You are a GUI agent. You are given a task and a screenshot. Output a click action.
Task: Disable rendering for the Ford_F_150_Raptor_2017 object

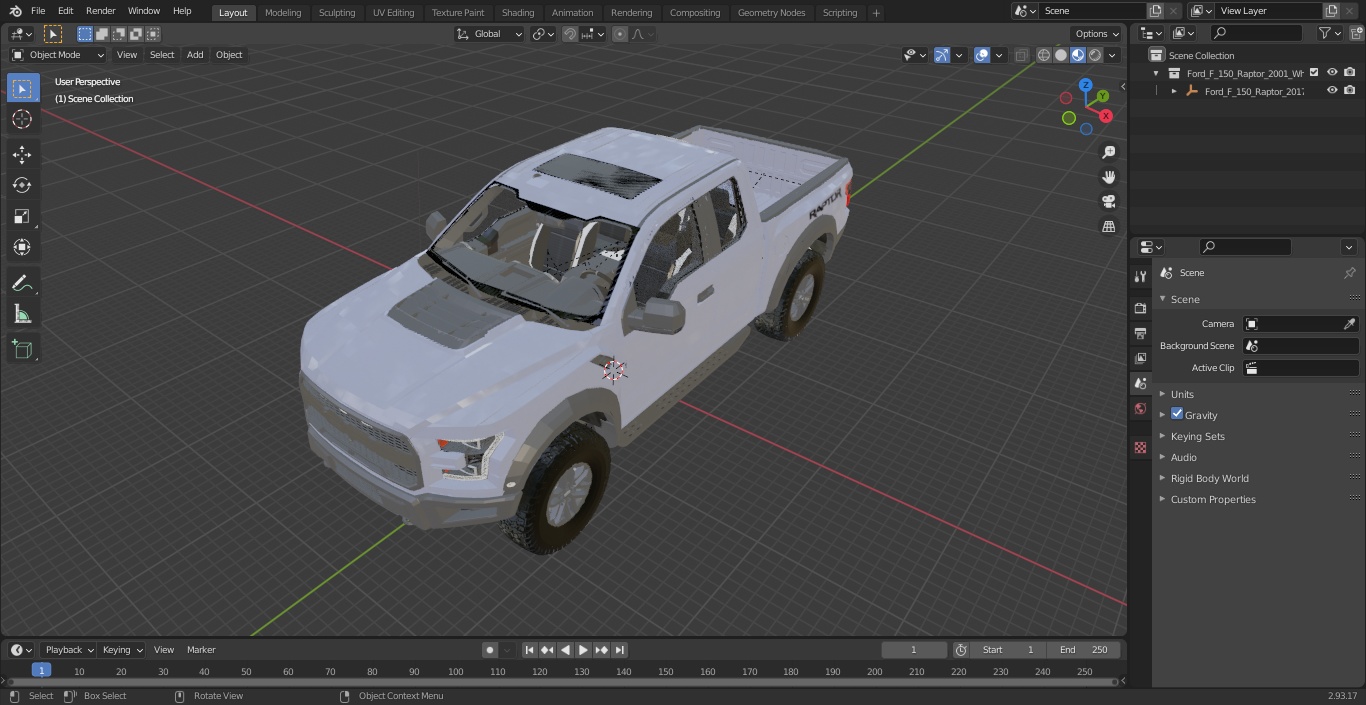pyautogui.click(x=1350, y=90)
